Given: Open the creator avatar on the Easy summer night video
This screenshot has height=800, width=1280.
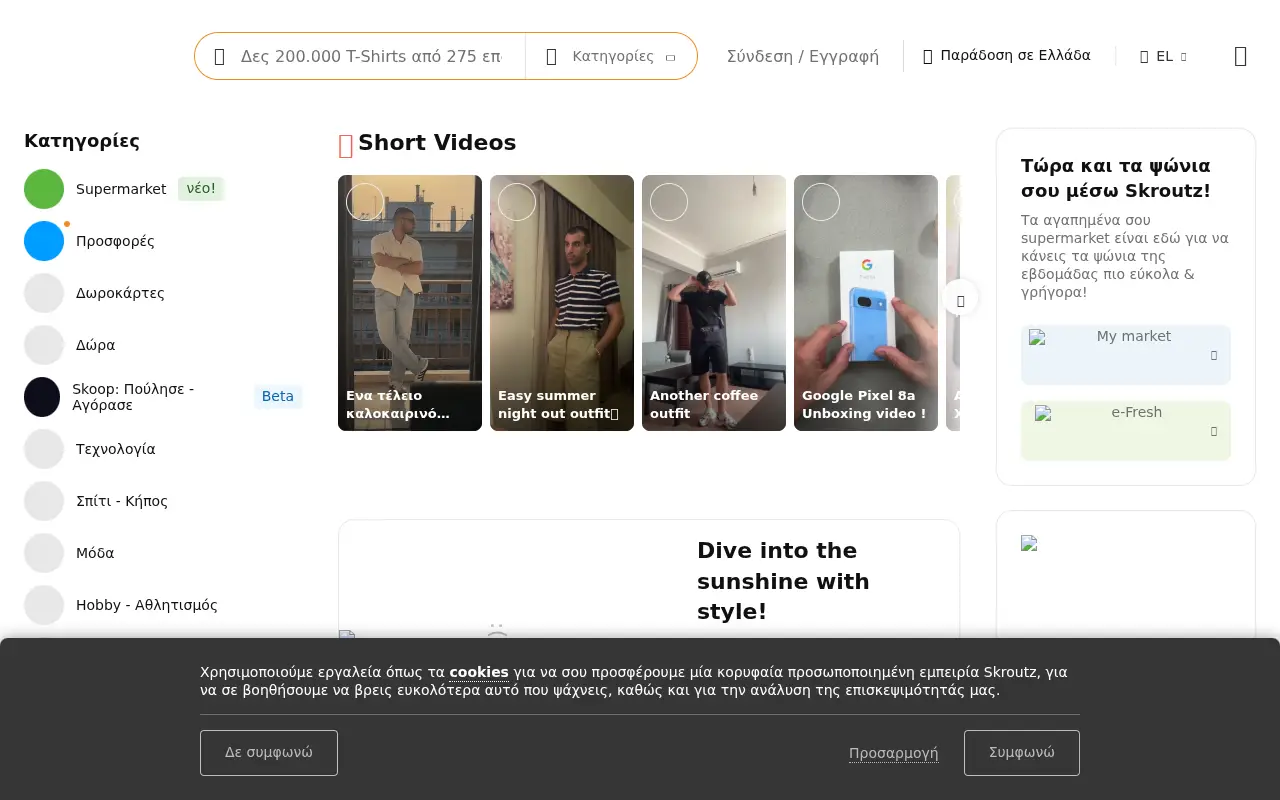Looking at the screenshot, I should [x=517, y=202].
